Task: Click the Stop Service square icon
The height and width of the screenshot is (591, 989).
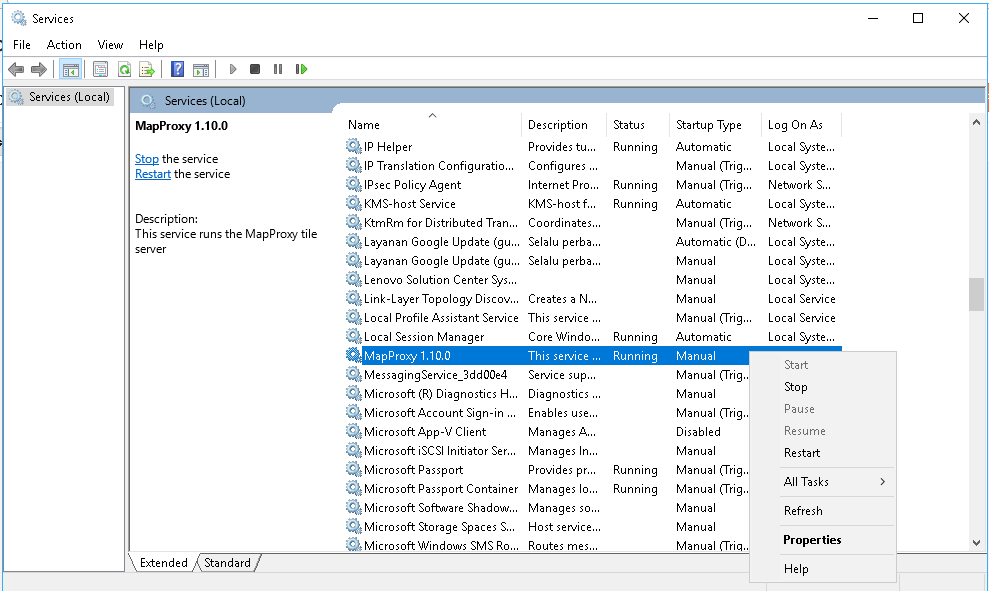Action: (x=255, y=69)
